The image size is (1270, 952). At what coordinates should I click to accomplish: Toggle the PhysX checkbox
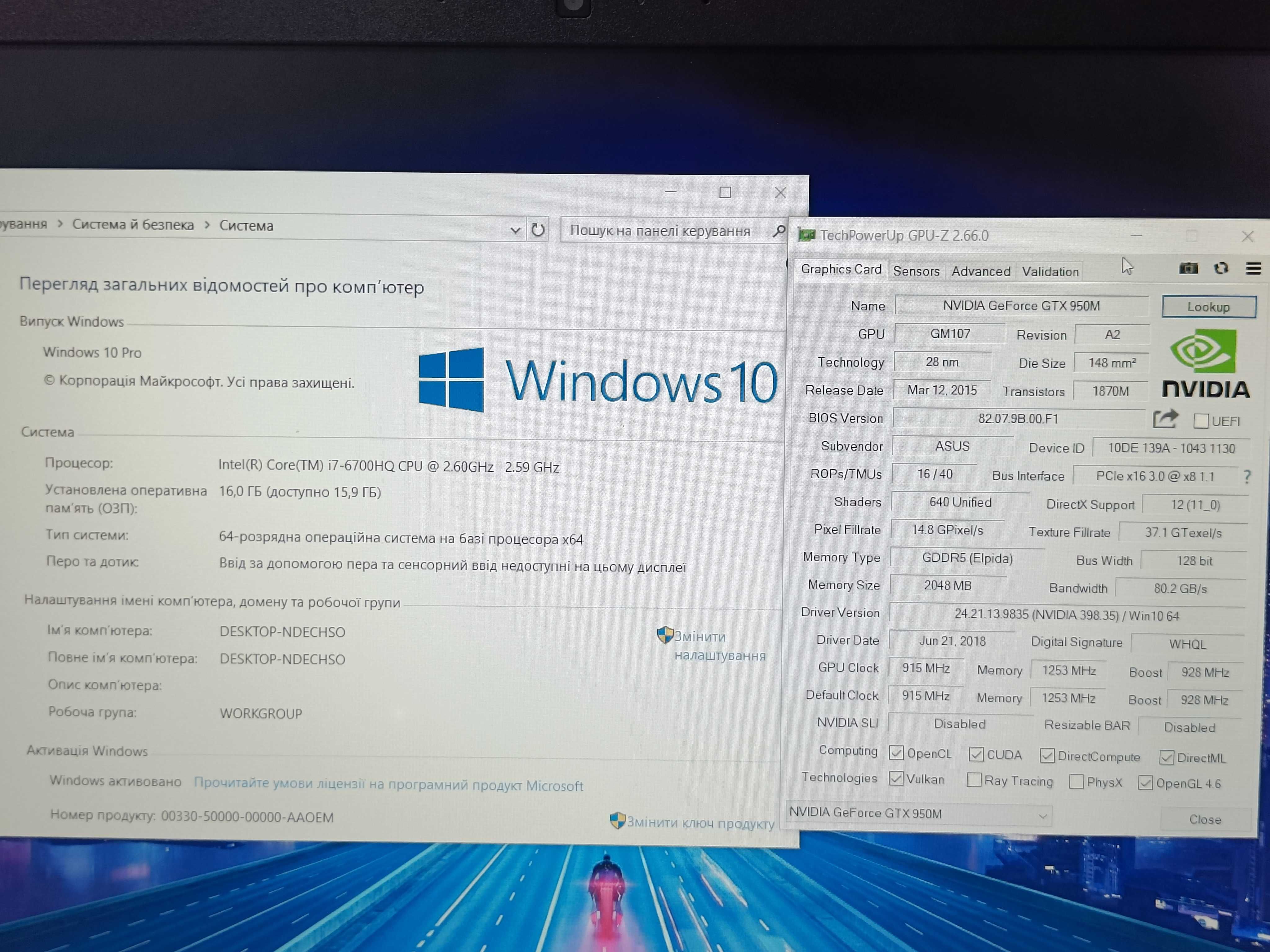(1077, 782)
